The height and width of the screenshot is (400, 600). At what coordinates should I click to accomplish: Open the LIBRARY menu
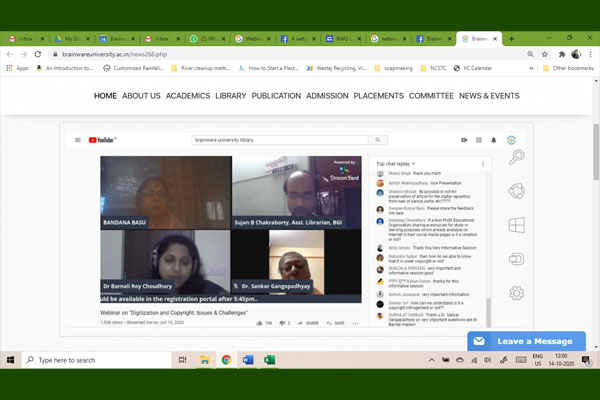231,96
